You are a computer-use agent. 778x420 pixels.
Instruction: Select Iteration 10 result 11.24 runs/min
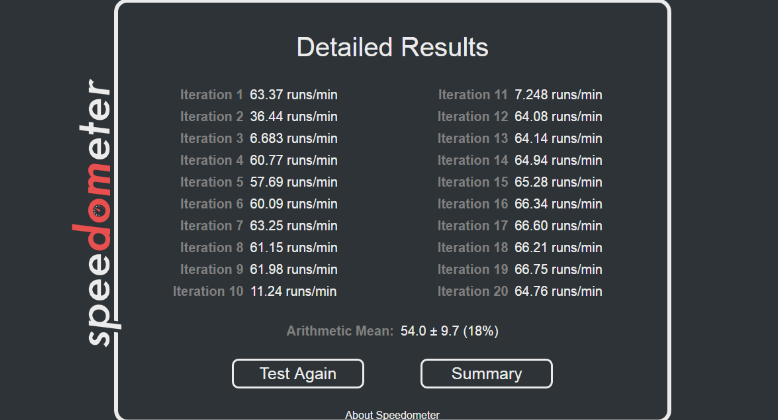(293, 291)
